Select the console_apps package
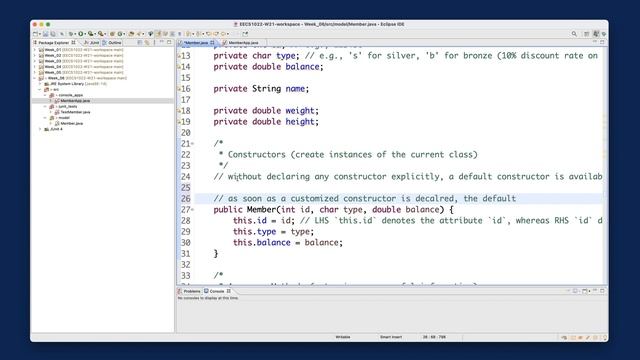Screen dimensions: 640x360 [70, 95]
